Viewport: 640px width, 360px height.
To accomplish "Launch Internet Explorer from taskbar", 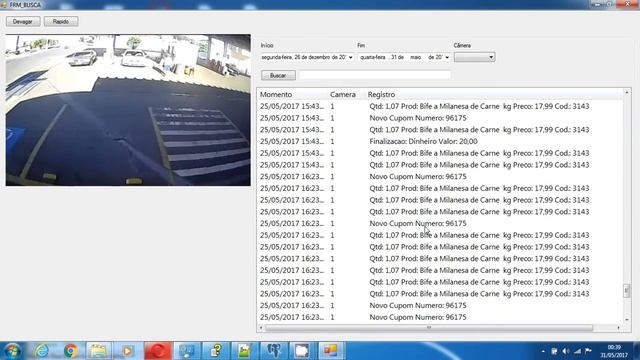I will click(42, 351).
